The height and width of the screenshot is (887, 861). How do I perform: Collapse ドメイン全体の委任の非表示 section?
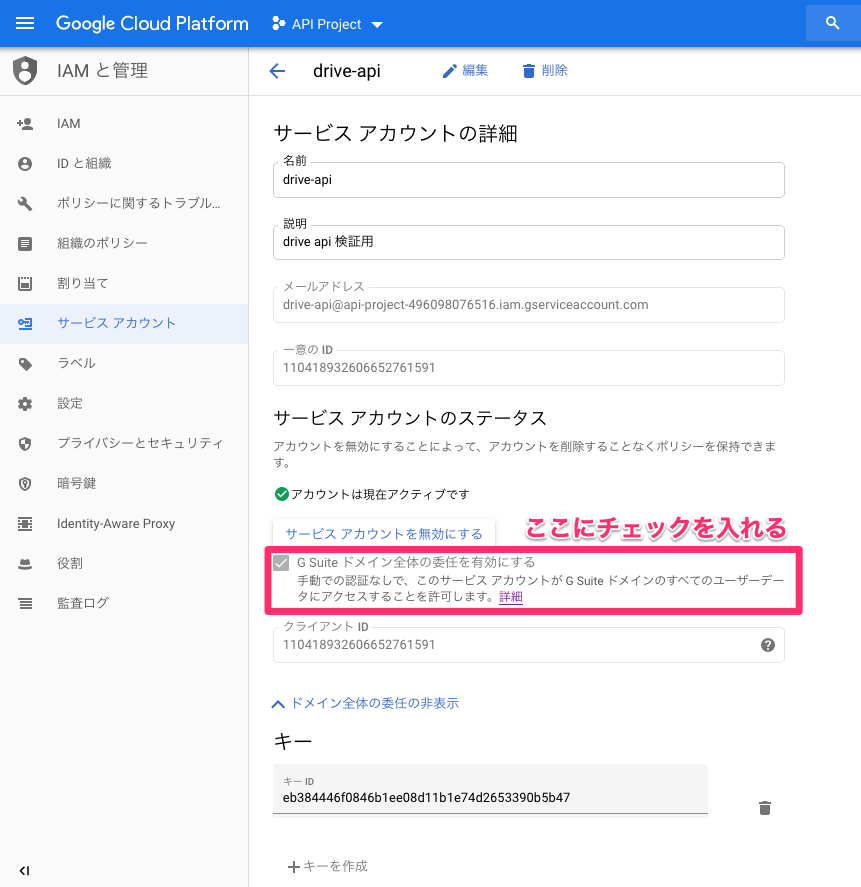pyautogui.click(x=365, y=703)
